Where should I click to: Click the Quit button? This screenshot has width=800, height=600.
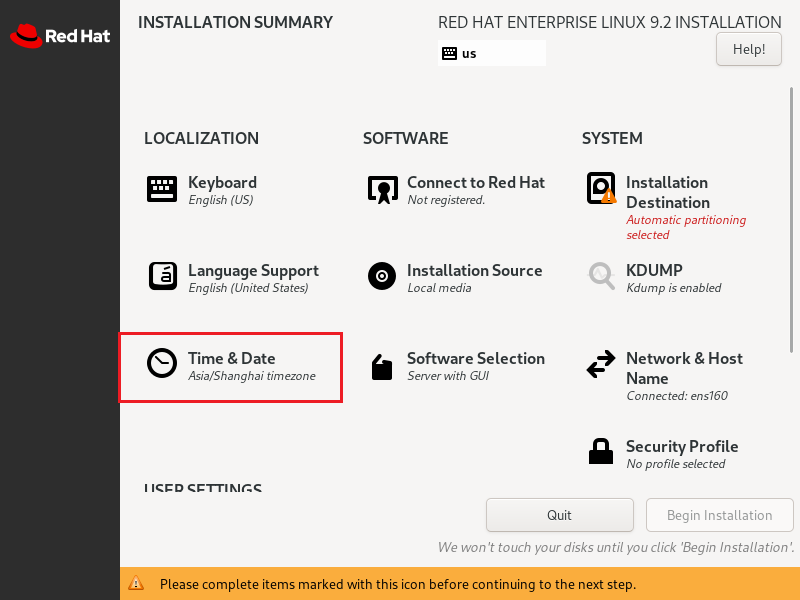(x=560, y=515)
